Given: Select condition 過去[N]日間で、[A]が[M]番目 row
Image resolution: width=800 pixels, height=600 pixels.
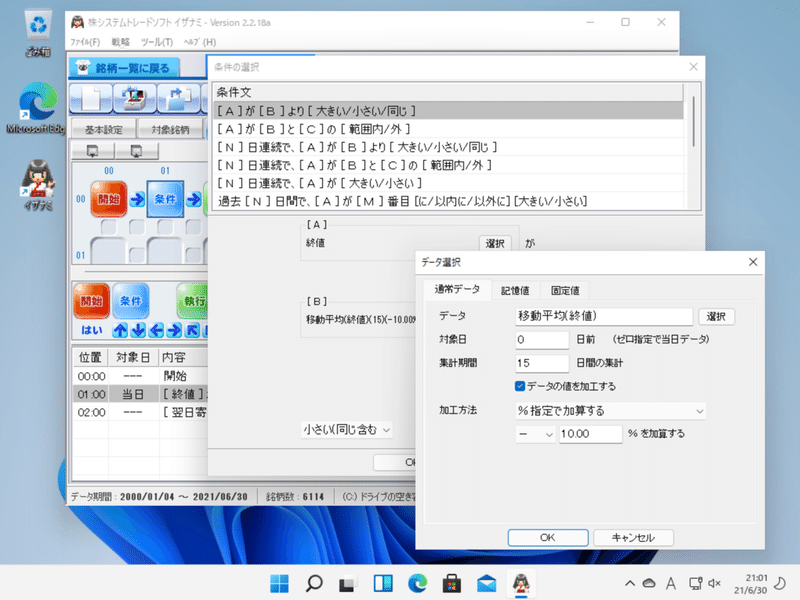Looking at the screenshot, I should point(448,201).
